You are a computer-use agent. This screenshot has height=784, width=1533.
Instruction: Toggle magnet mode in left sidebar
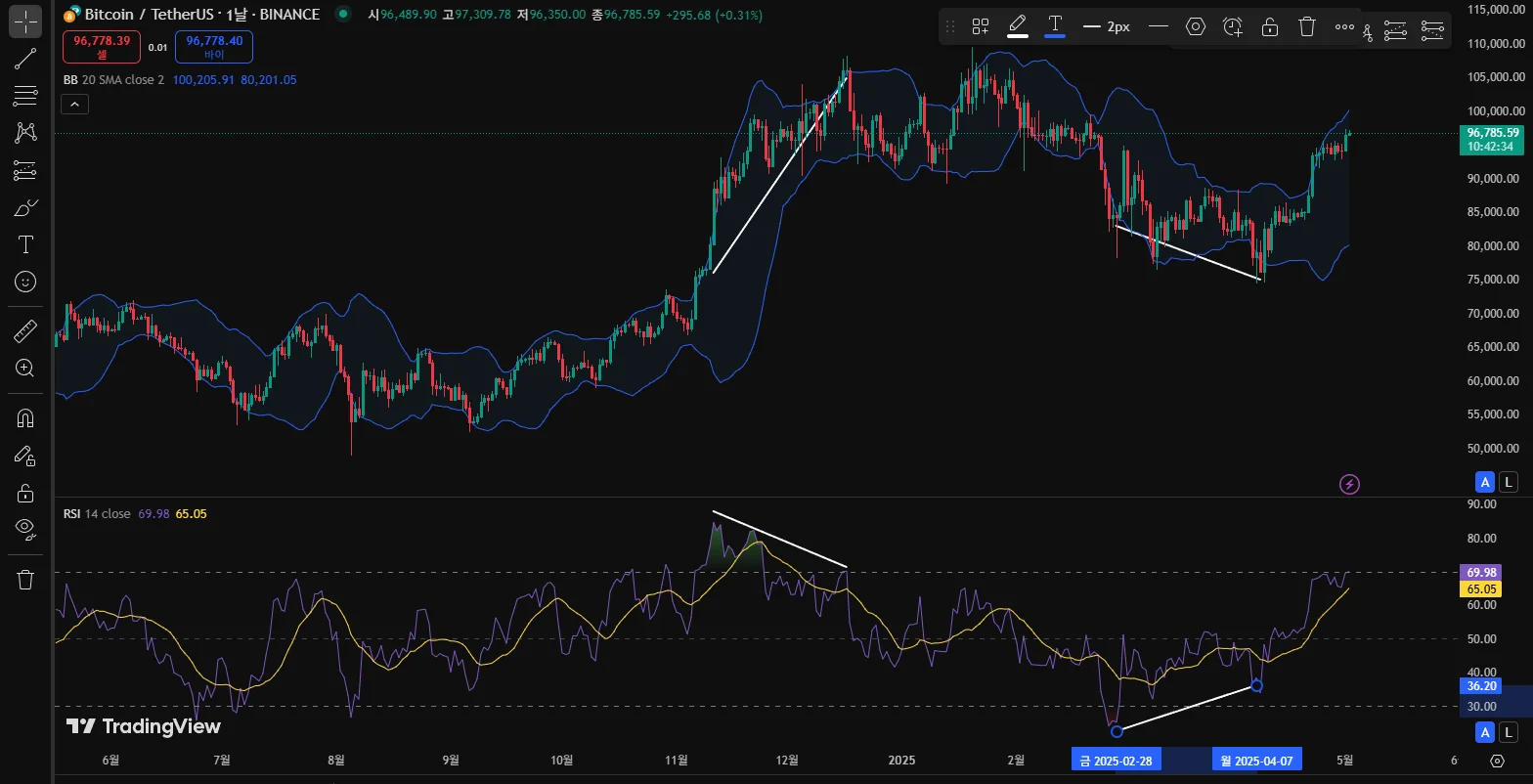point(25,418)
